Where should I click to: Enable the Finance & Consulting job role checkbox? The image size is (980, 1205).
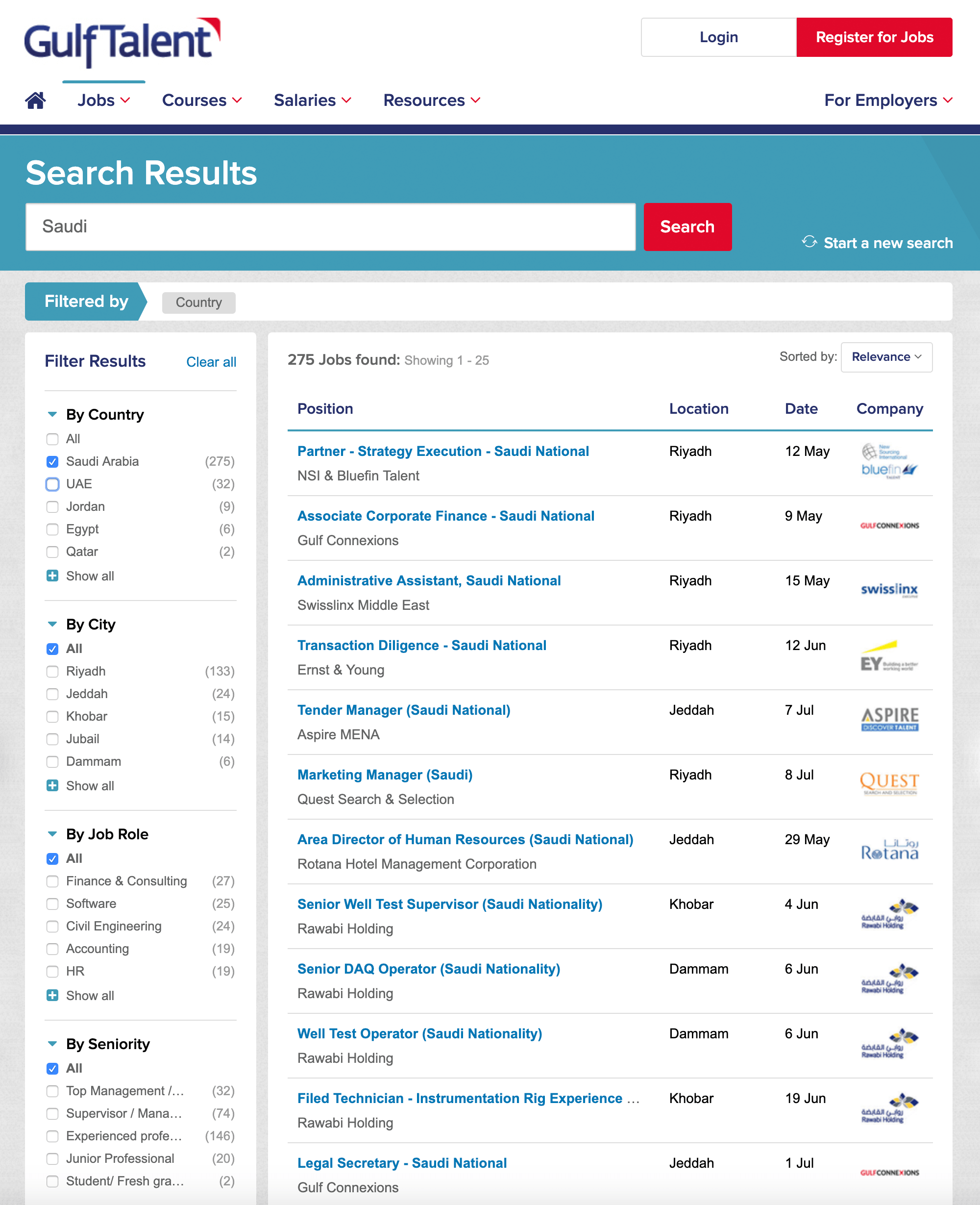[x=51, y=881]
